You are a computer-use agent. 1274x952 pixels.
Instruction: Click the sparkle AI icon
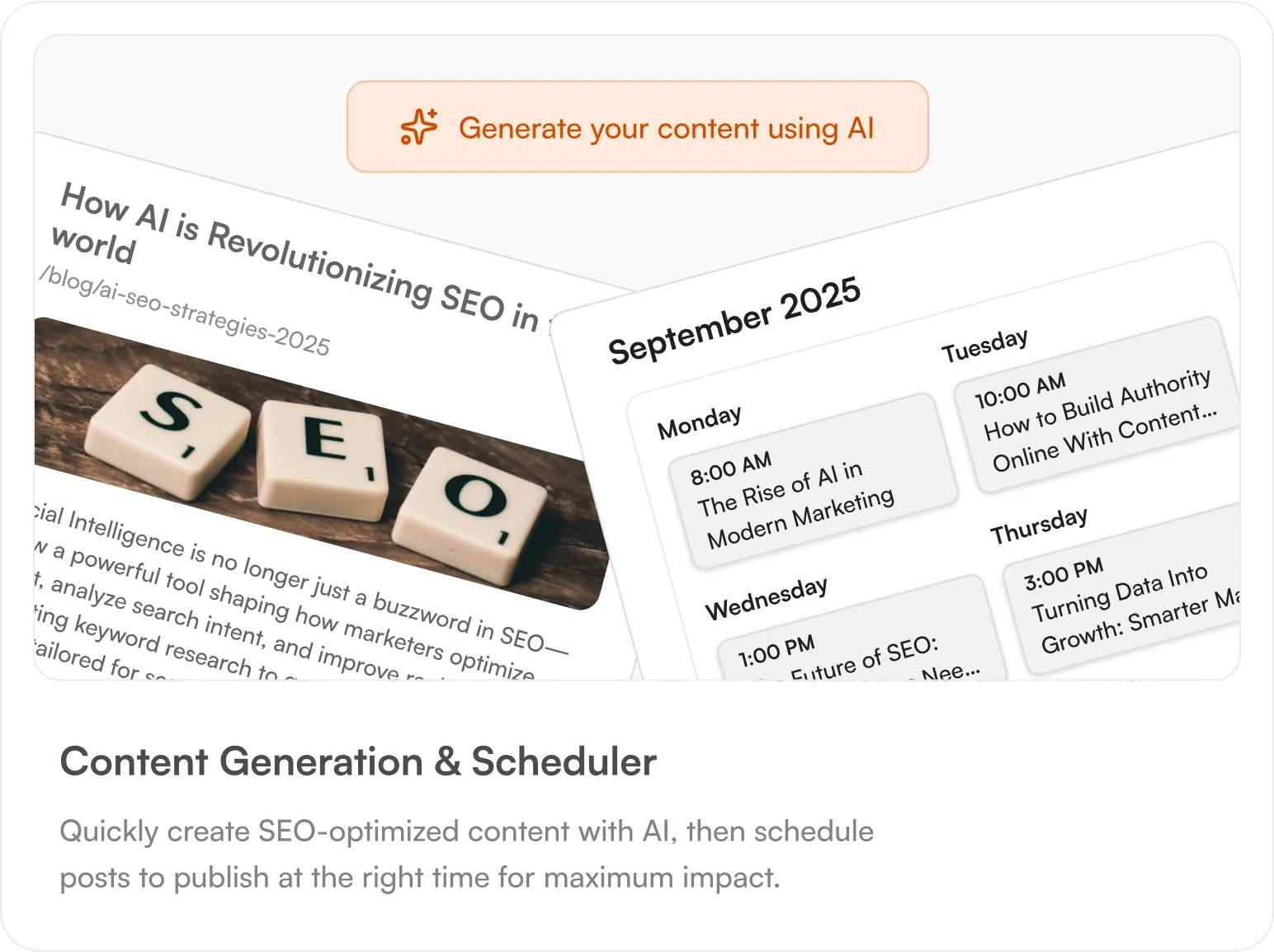pyautogui.click(x=419, y=127)
